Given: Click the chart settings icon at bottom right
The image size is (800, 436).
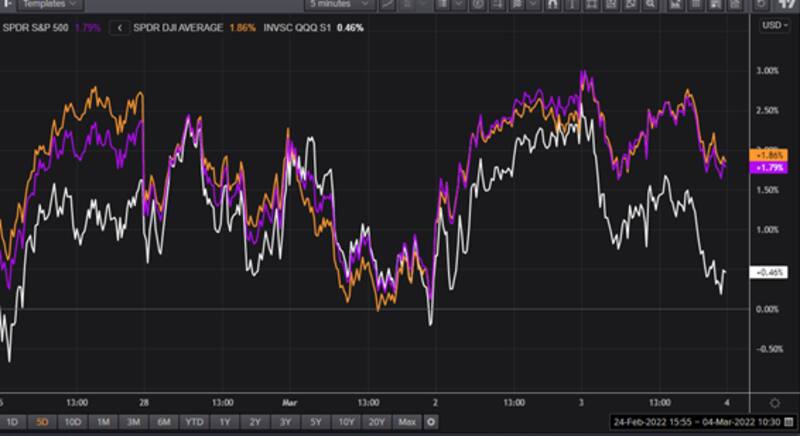Looking at the screenshot, I should click(x=775, y=401).
